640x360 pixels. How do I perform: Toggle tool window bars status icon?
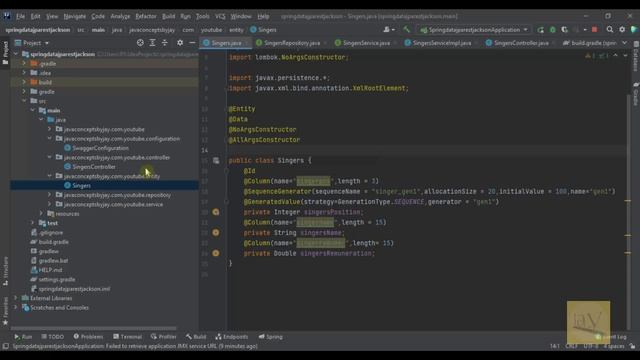(5, 346)
